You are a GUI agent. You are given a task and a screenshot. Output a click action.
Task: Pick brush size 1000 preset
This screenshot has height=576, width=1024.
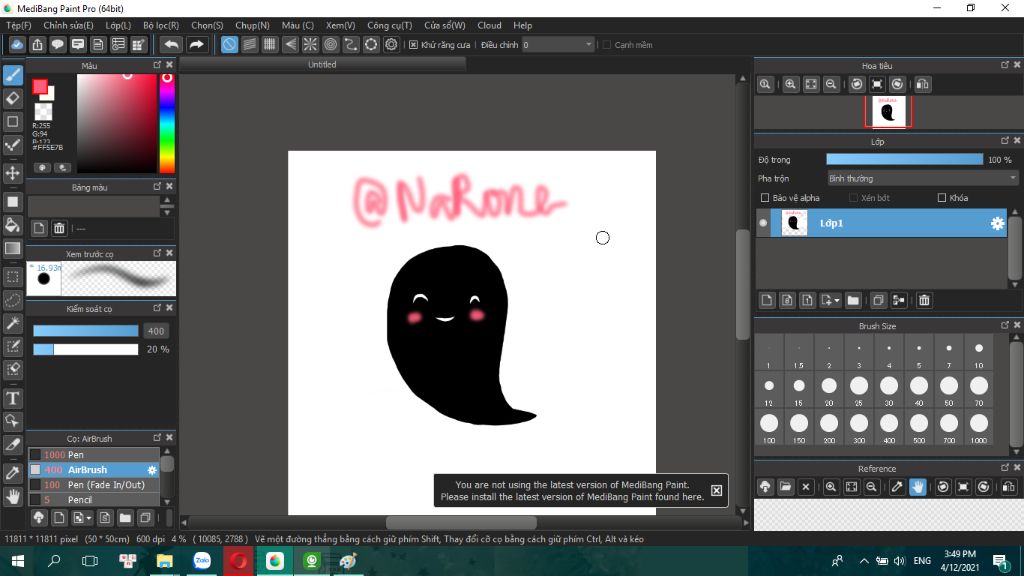point(979,427)
